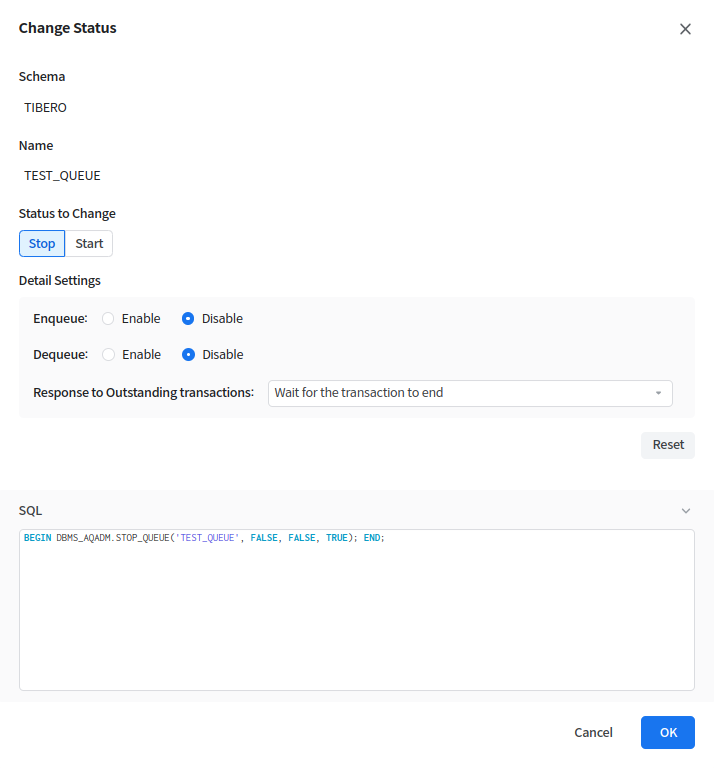Screen dimensions: 714x768
Task: Collapse the SQL section using its chevron
Action: click(x=685, y=511)
